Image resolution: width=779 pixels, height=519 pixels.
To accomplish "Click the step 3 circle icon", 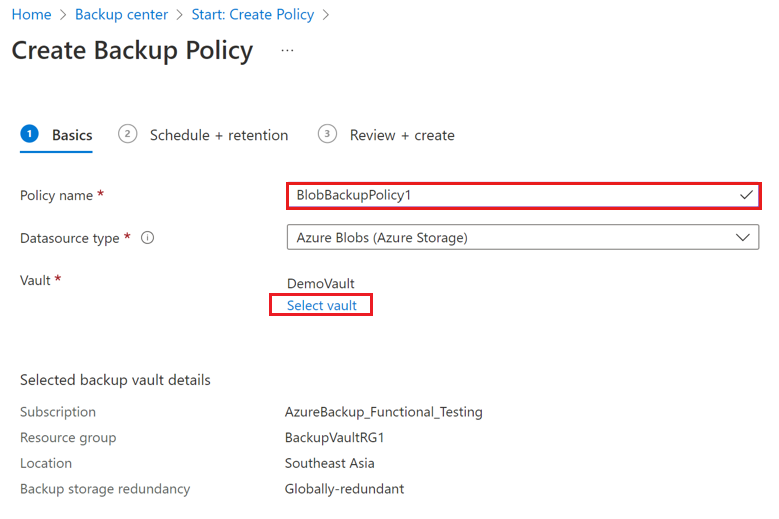I will 327,134.
